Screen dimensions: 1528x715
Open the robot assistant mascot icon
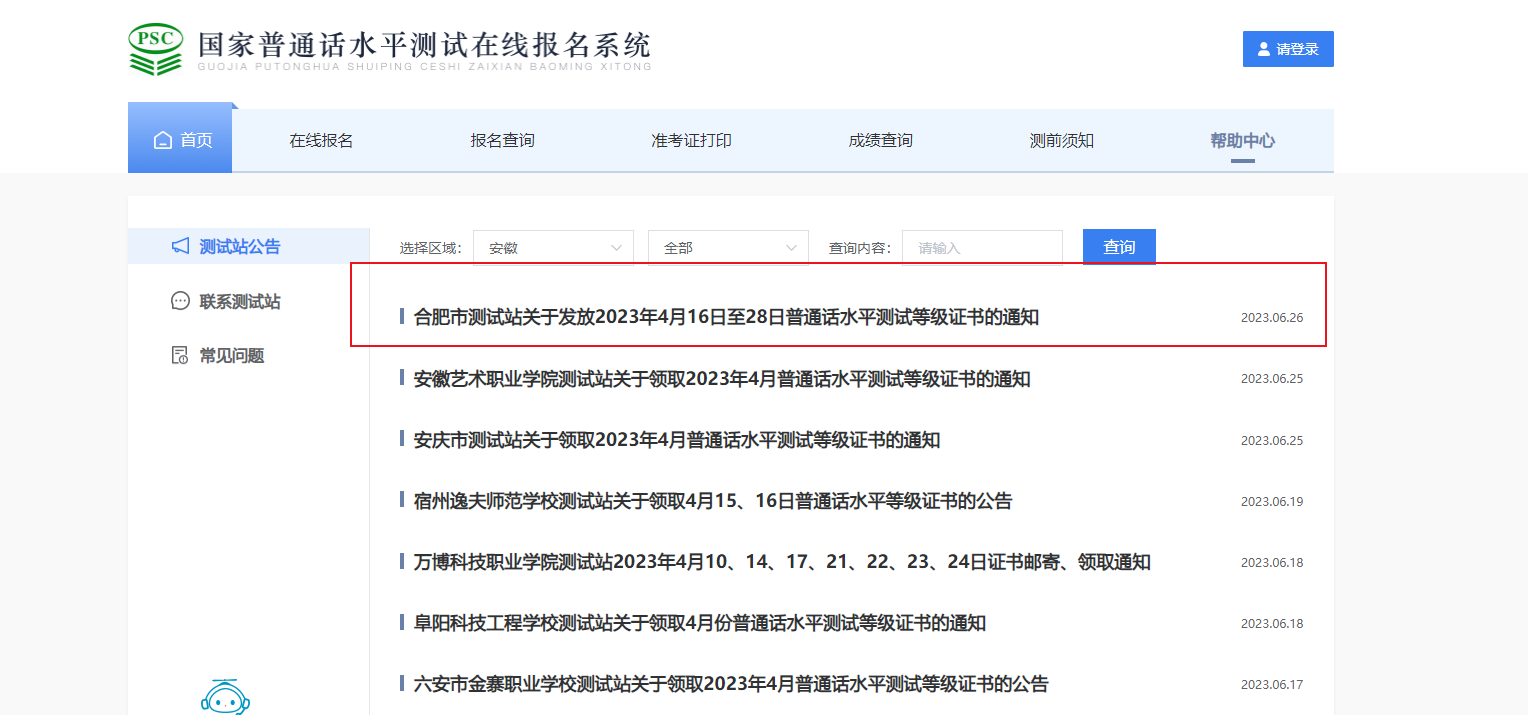coord(225,697)
